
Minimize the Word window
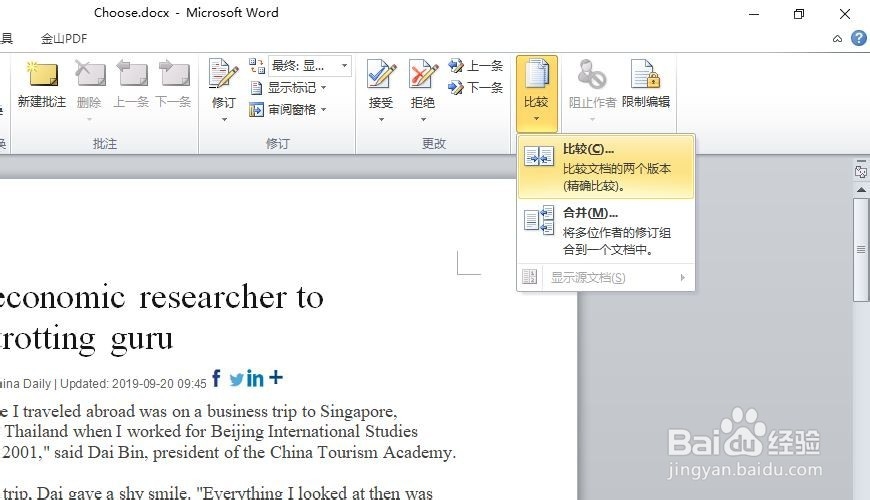point(753,14)
